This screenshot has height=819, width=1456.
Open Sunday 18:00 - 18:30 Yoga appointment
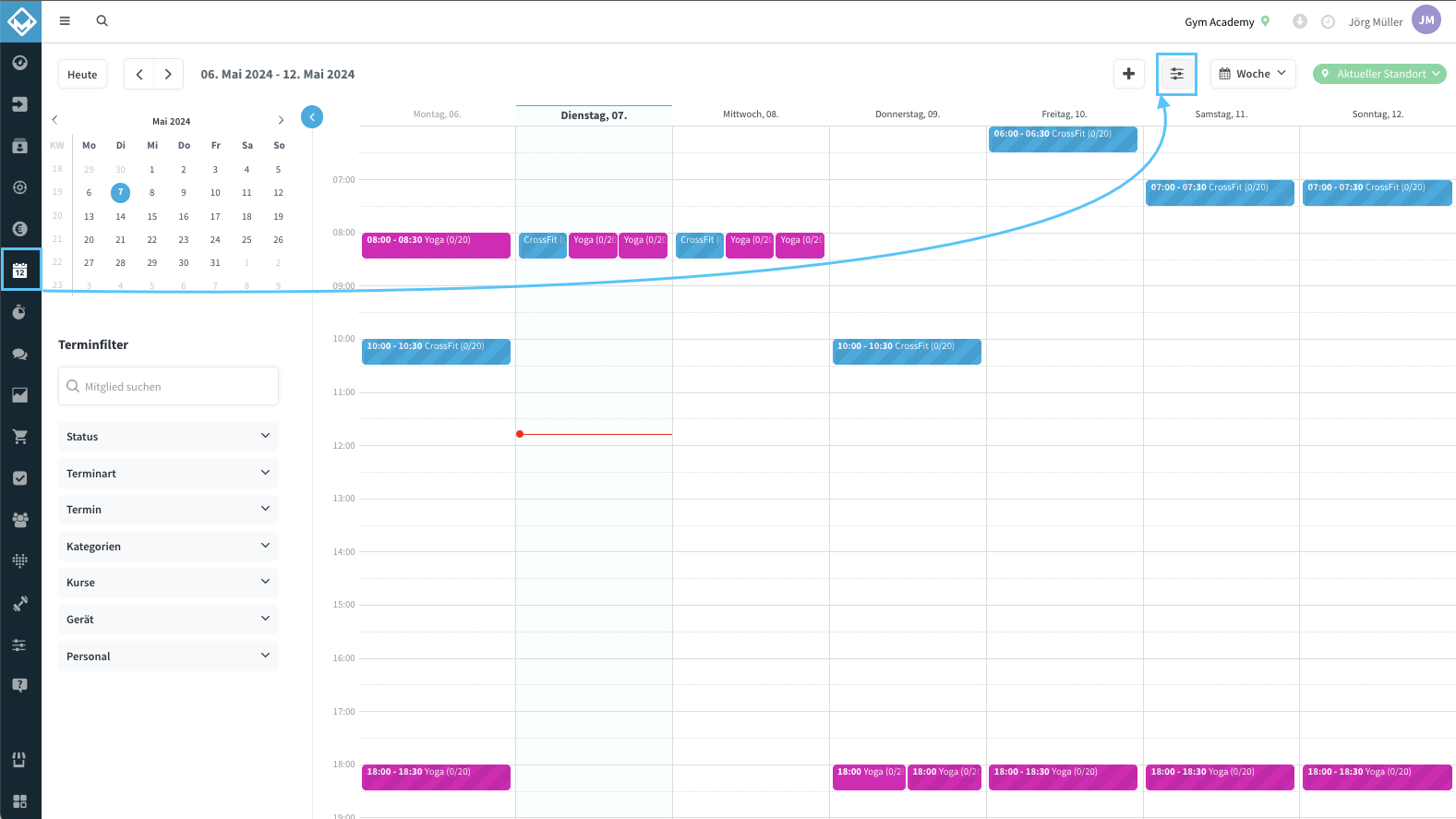pos(1377,777)
